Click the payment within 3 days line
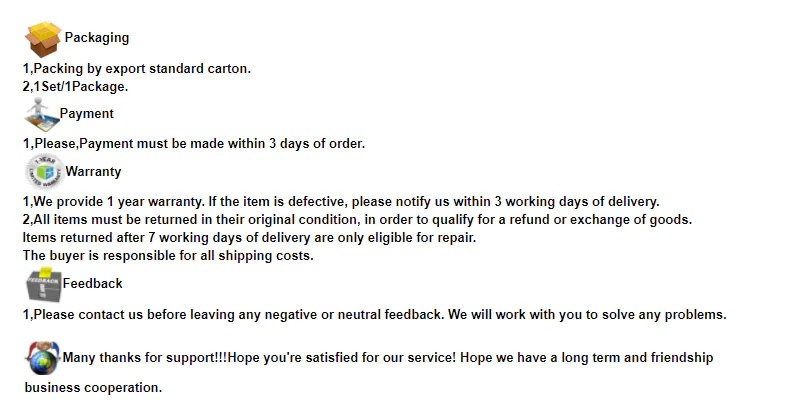The height and width of the screenshot is (418, 800). pyautogui.click(x=194, y=143)
